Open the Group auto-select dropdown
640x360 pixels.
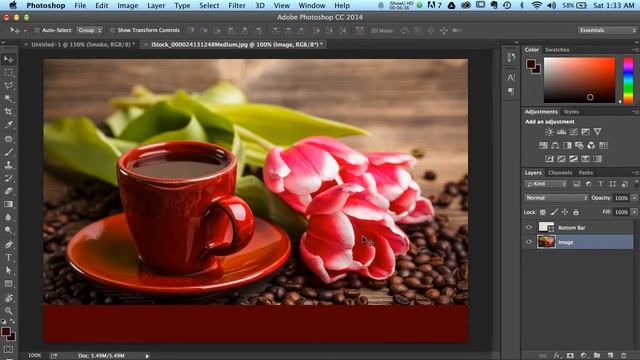(x=90, y=30)
